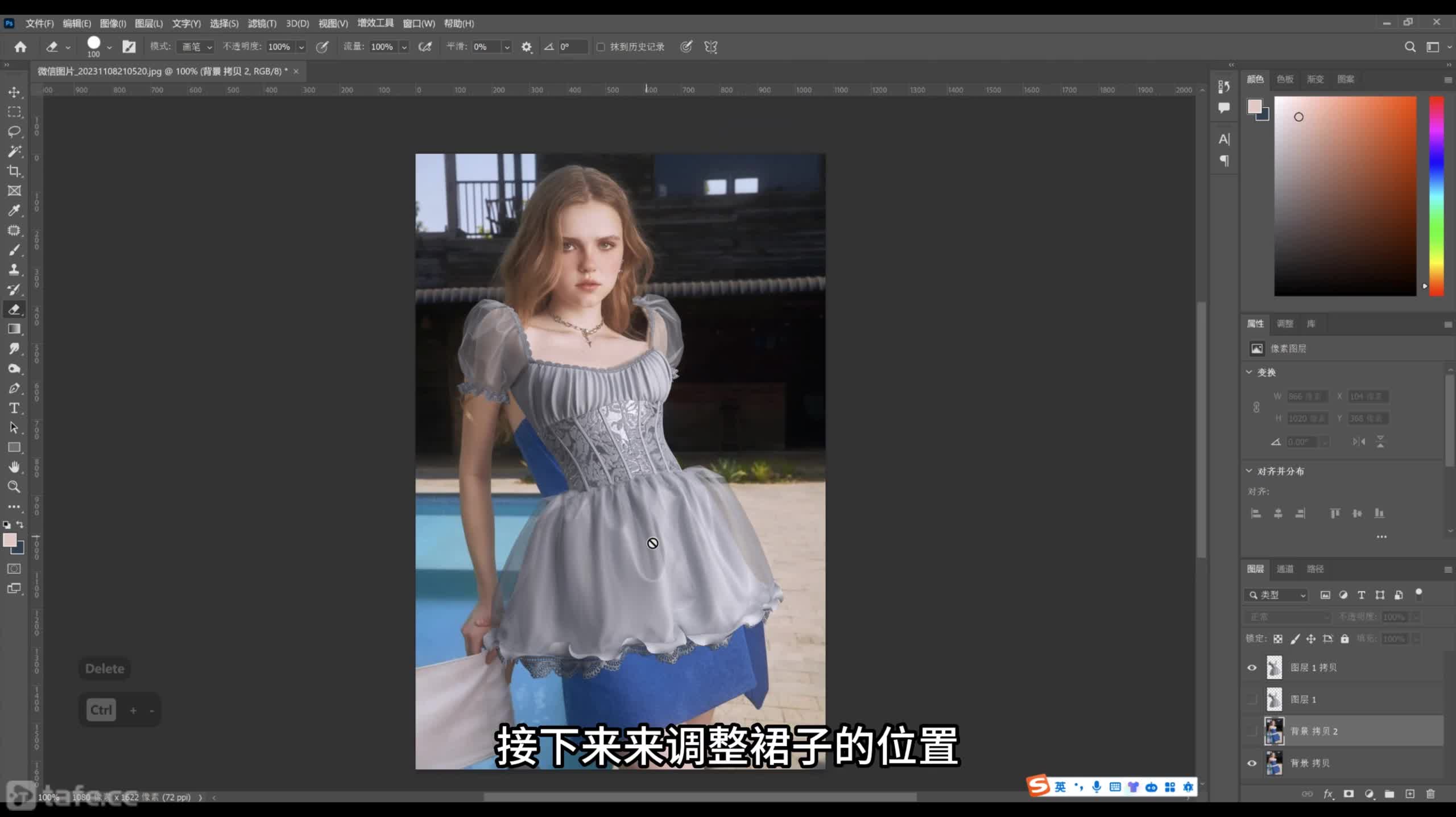This screenshot has width=1456, height=817.
Task: Select the Magic Wand tool
Action: pos(14,151)
